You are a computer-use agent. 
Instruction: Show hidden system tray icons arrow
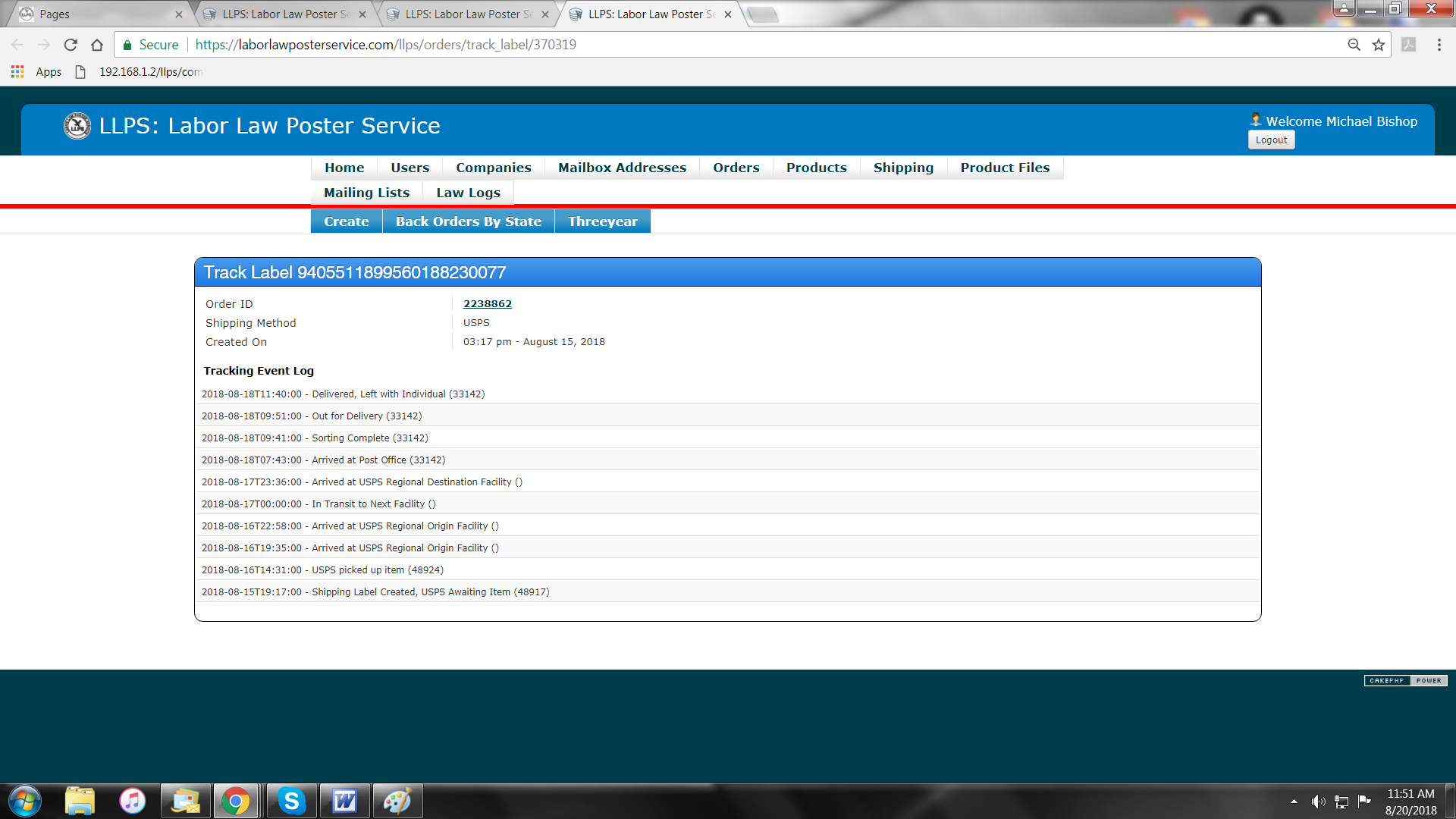pos(1294,802)
